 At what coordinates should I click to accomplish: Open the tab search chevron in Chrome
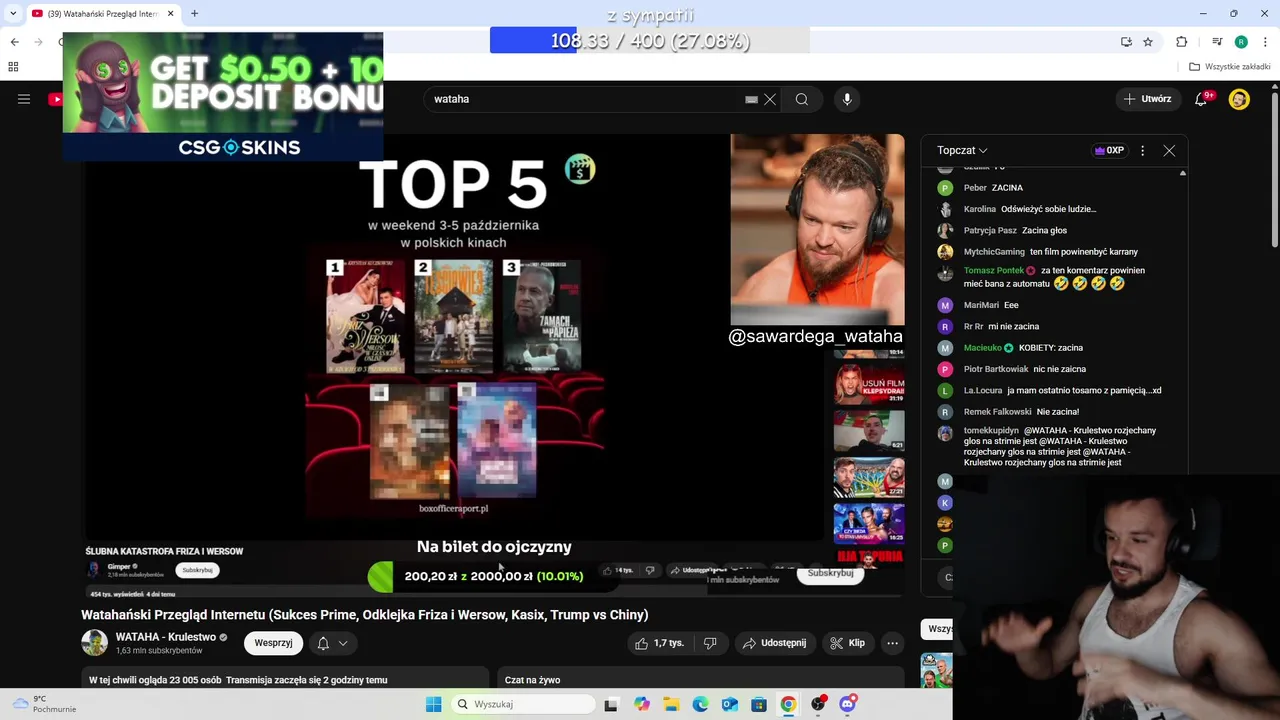coord(12,13)
